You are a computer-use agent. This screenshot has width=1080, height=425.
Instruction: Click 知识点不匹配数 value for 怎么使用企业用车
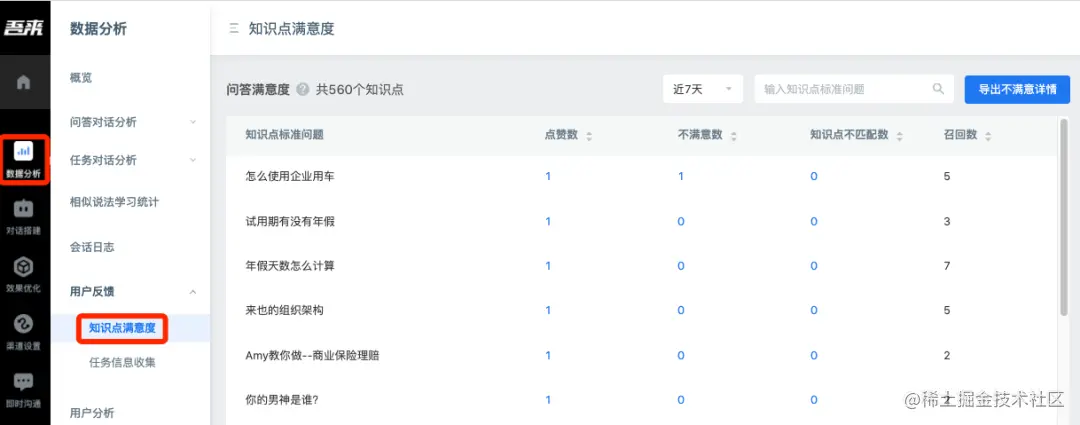(813, 176)
